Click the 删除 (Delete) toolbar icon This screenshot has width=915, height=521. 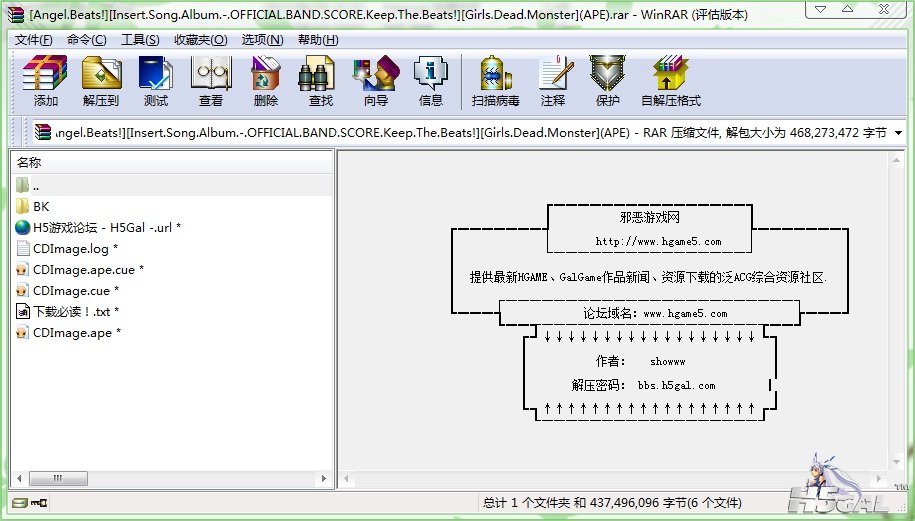266,81
